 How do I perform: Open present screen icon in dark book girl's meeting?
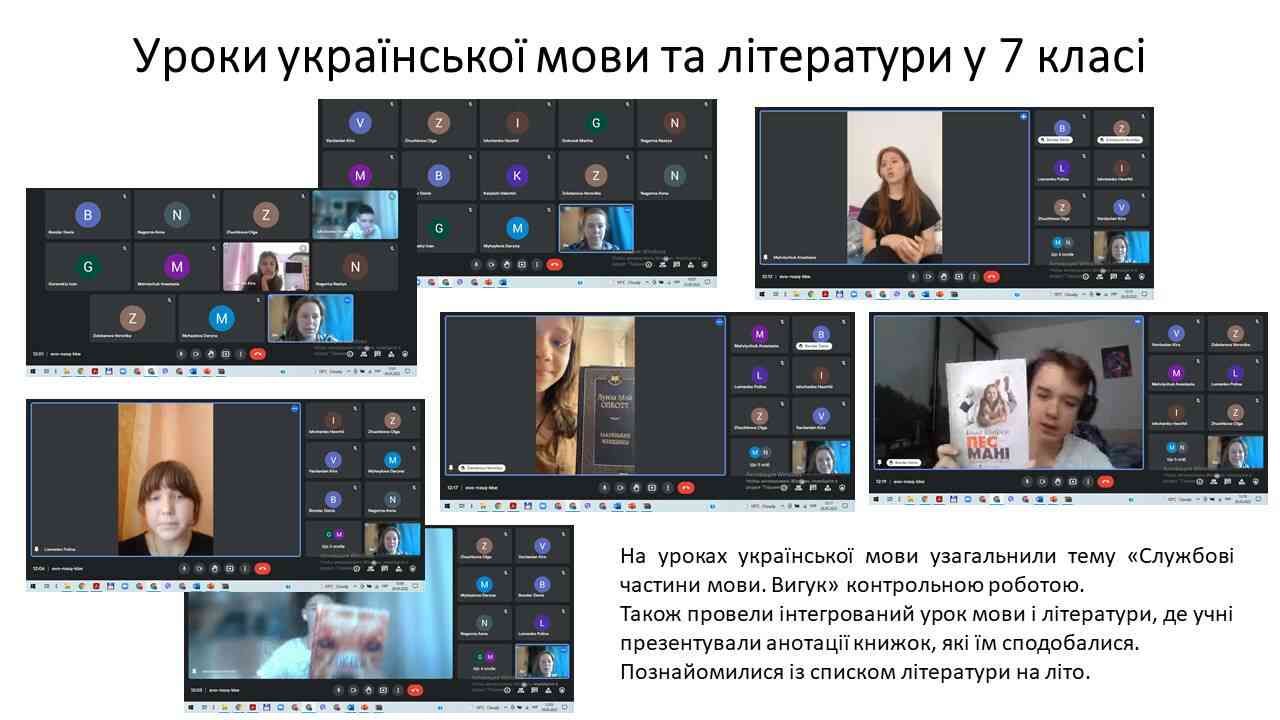tap(651, 487)
